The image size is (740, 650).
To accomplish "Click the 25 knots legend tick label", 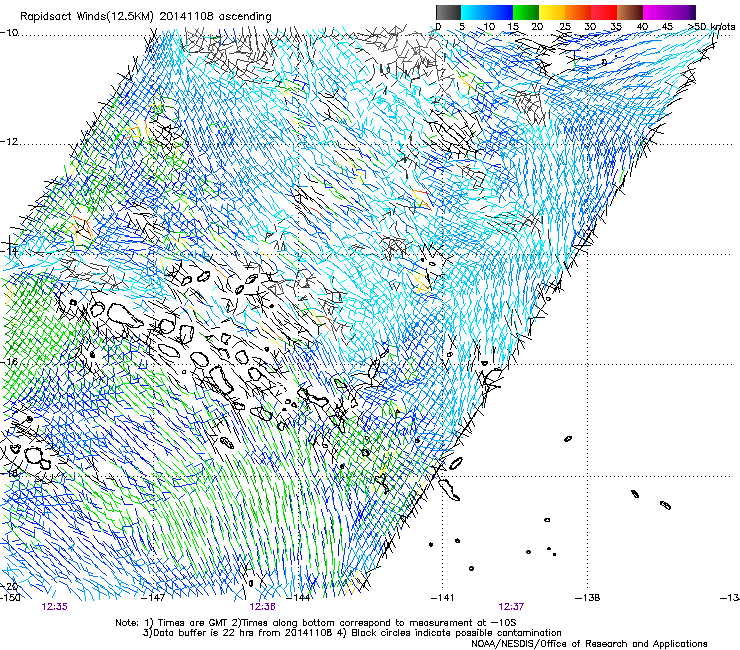I will (564, 27).
